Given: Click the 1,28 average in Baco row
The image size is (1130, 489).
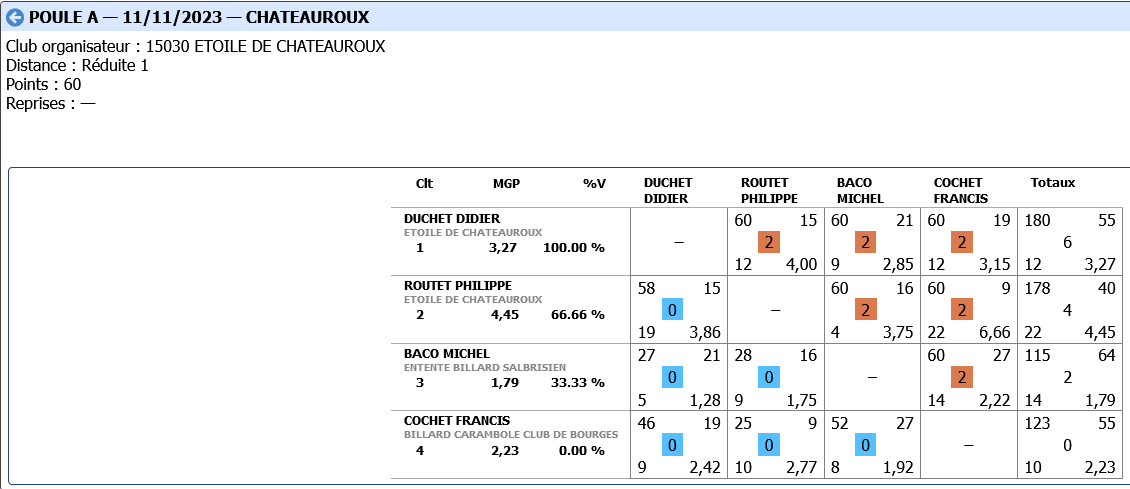Looking at the screenshot, I should (705, 400).
